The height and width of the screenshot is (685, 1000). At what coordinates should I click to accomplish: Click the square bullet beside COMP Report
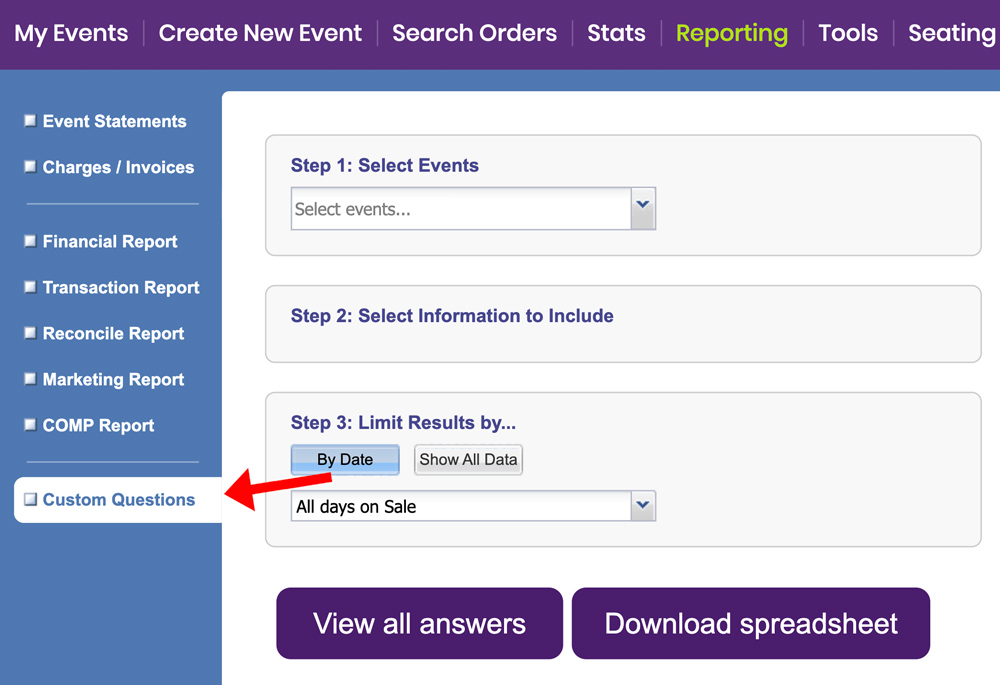[x=30, y=425]
